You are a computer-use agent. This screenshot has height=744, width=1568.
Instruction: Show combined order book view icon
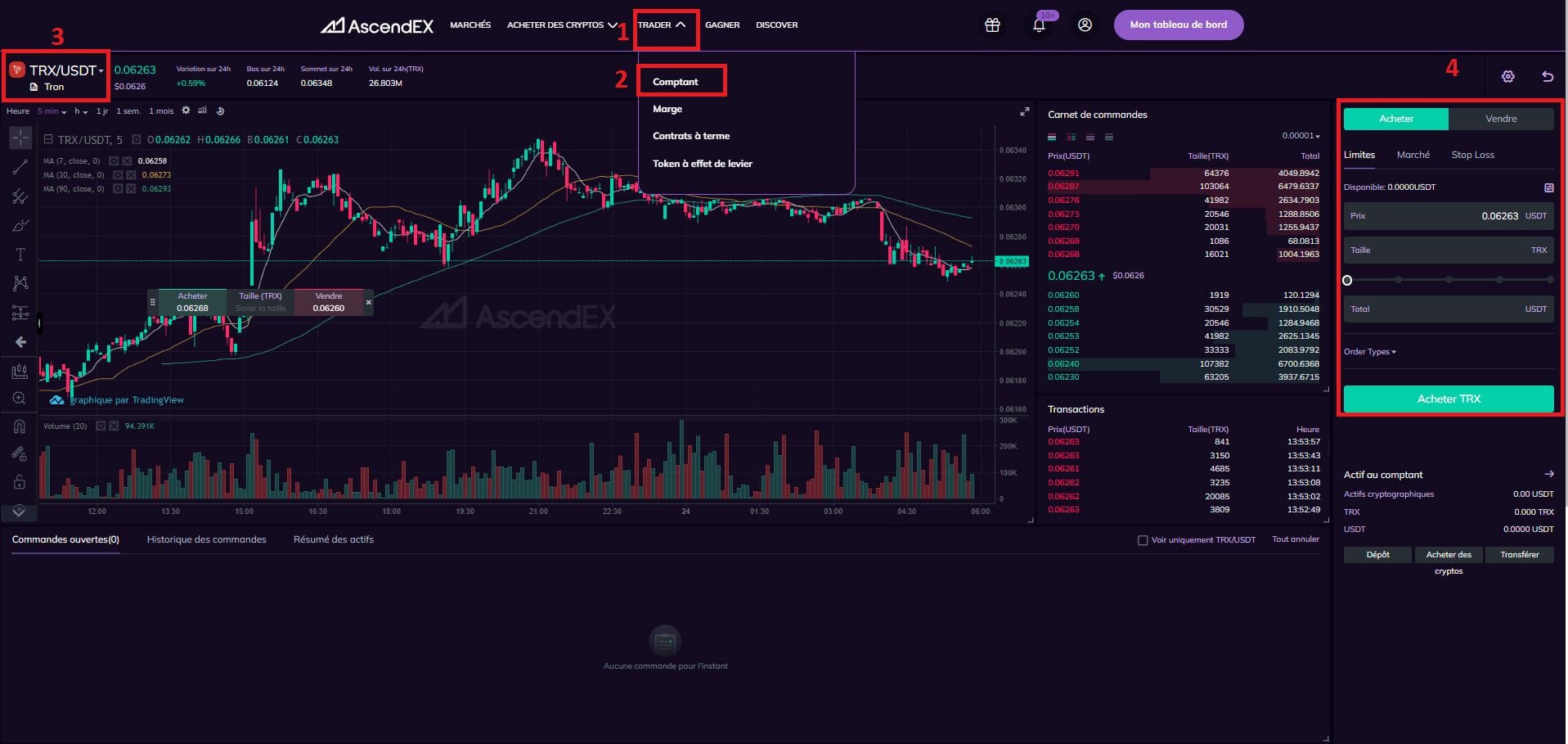coord(1052,137)
